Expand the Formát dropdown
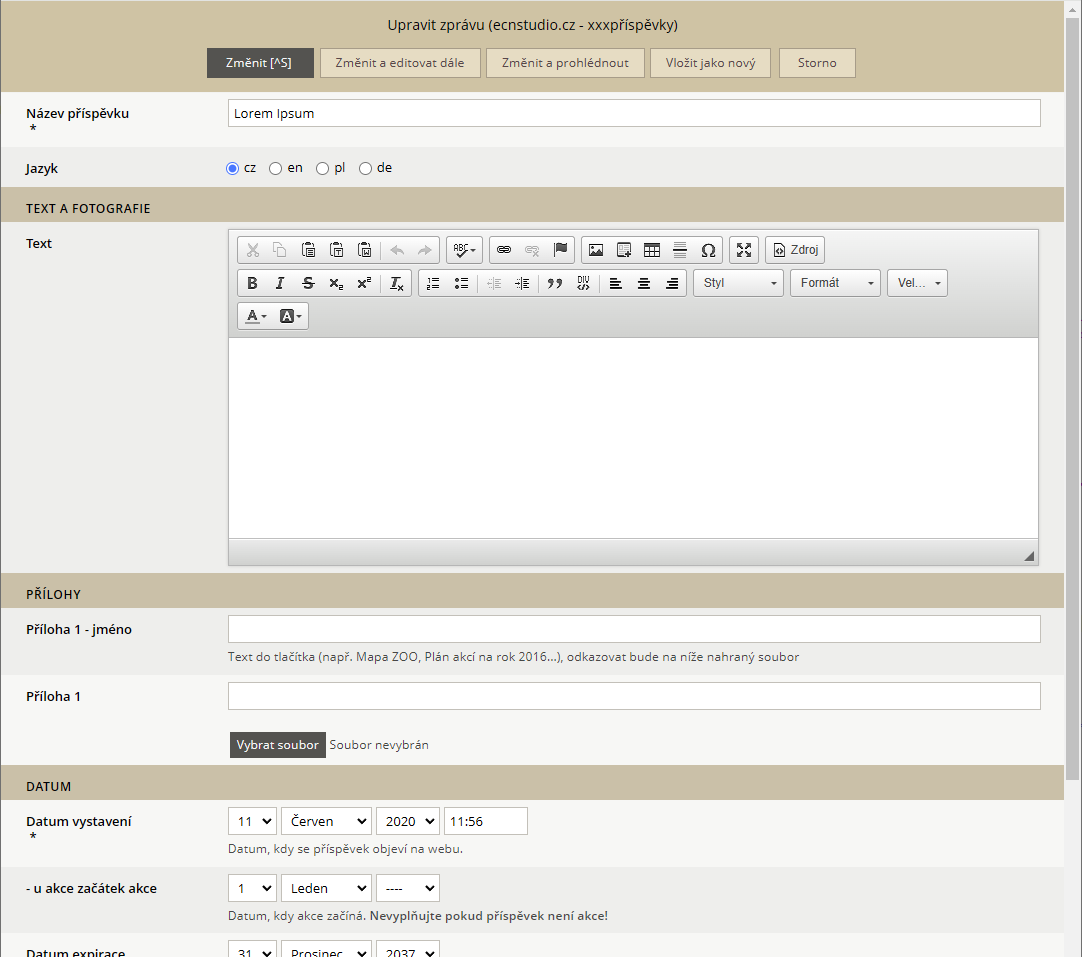The width and height of the screenshot is (1082, 957). (835, 283)
